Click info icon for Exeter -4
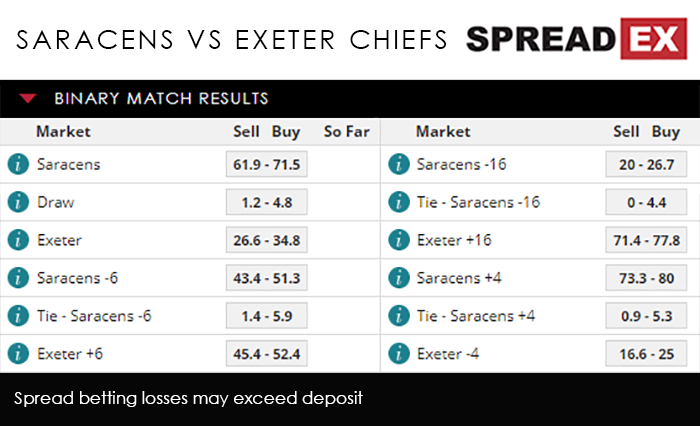This screenshot has width=700, height=426. [x=400, y=354]
